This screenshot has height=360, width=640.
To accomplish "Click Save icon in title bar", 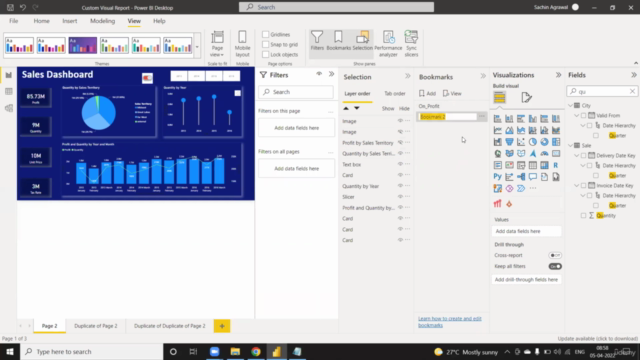I will tap(10, 7).
